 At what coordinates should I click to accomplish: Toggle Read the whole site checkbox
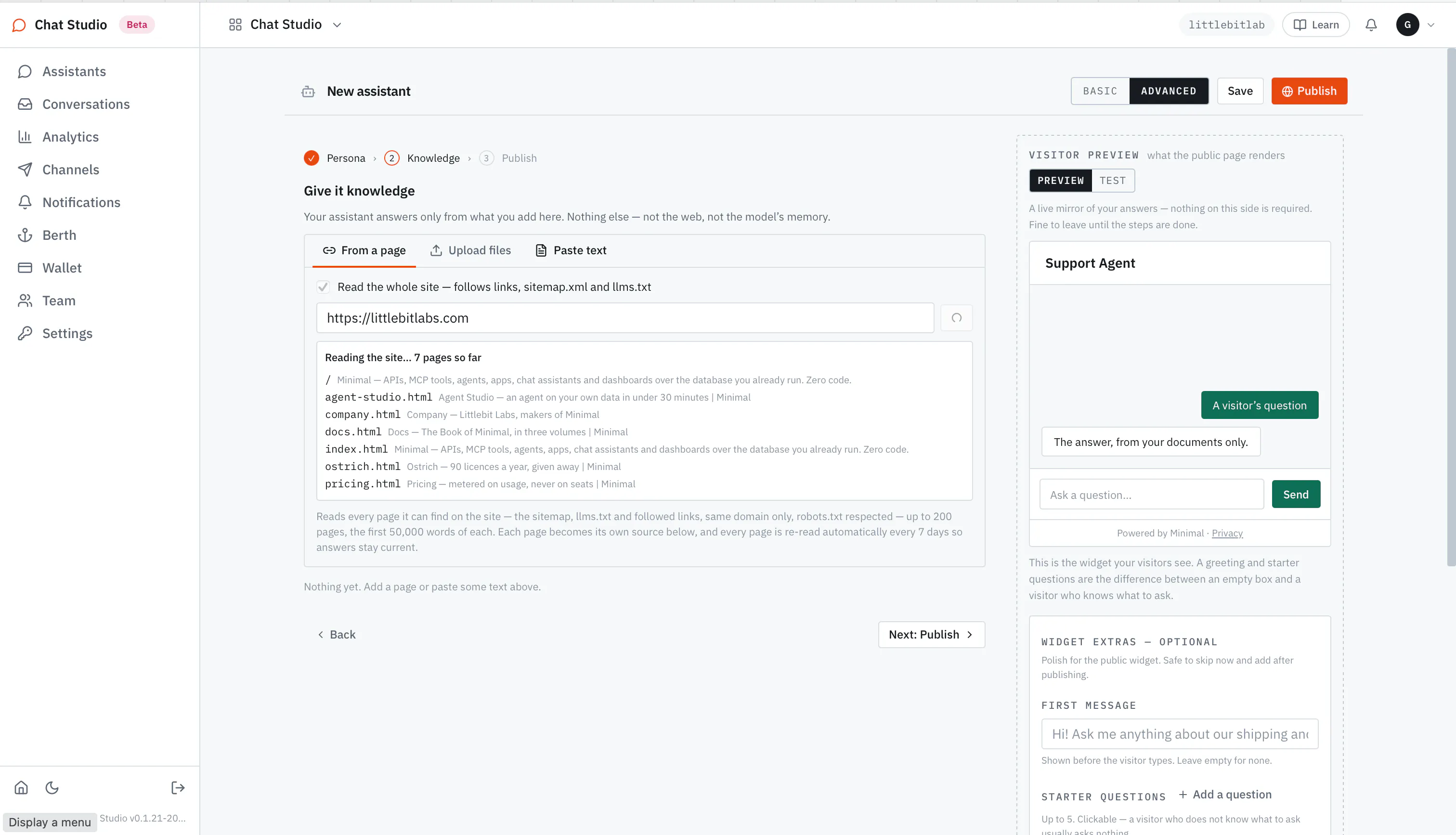pos(323,287)
